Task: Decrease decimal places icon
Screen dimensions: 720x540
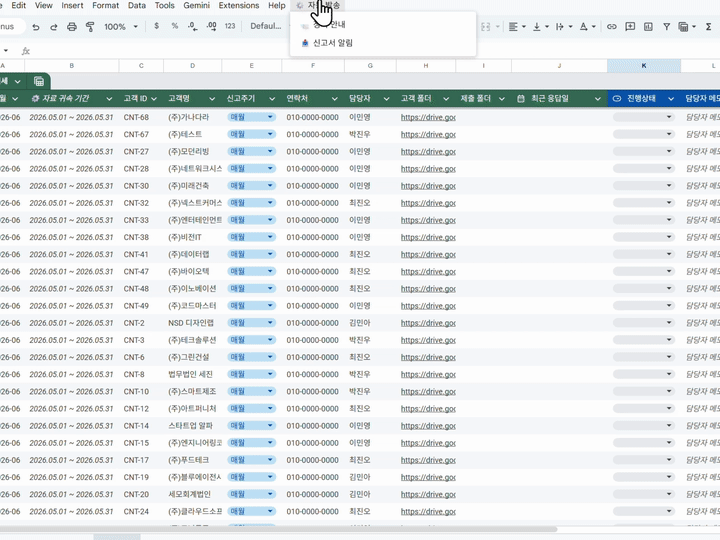Action: [193, 26]
